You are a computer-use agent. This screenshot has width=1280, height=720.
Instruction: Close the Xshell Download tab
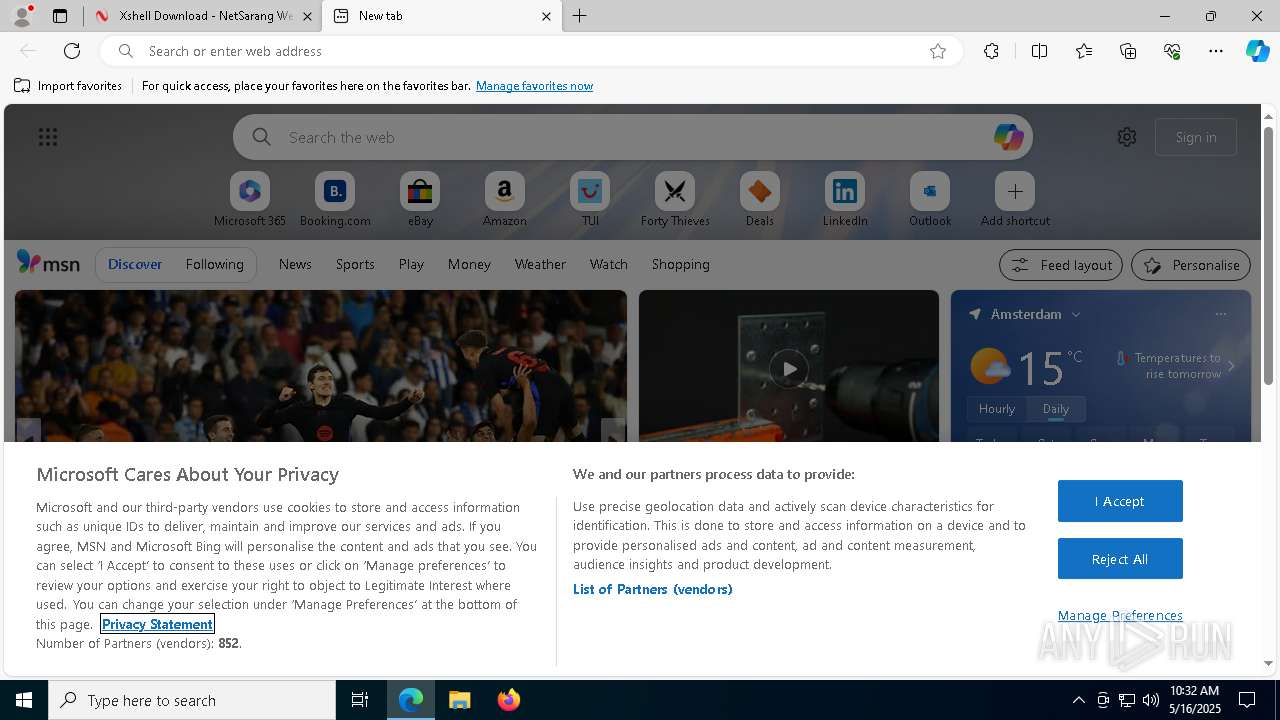pos(307,16)
